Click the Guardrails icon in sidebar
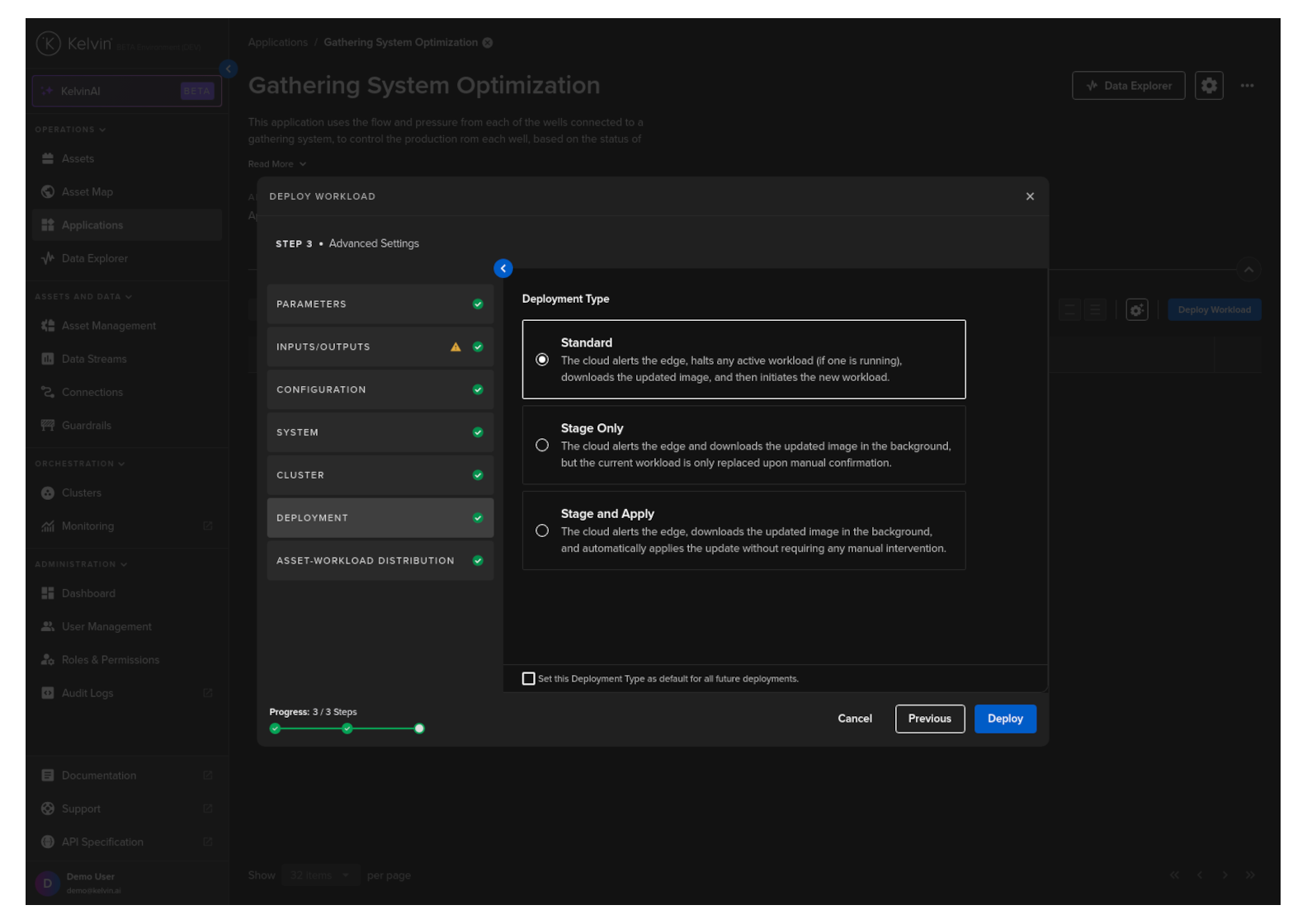Screen dimensions: 1307x924 coord(48,426)
